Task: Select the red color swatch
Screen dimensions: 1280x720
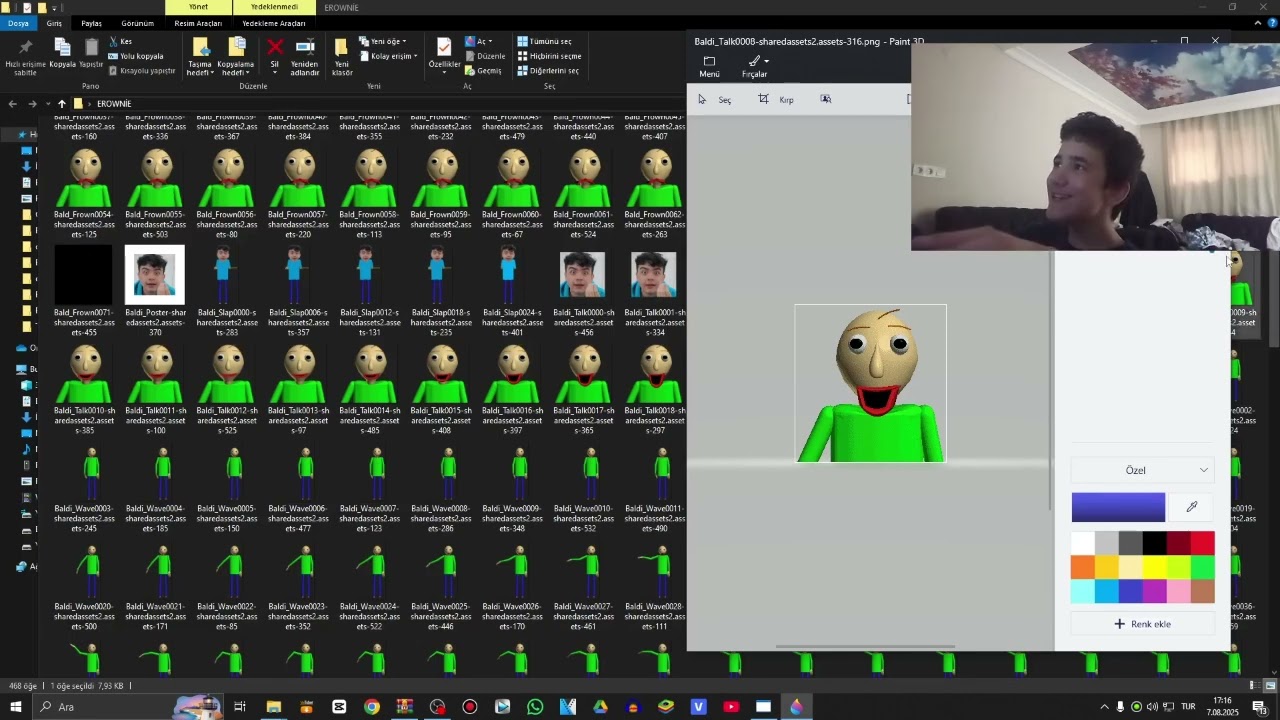Action: click(1203, 543)
